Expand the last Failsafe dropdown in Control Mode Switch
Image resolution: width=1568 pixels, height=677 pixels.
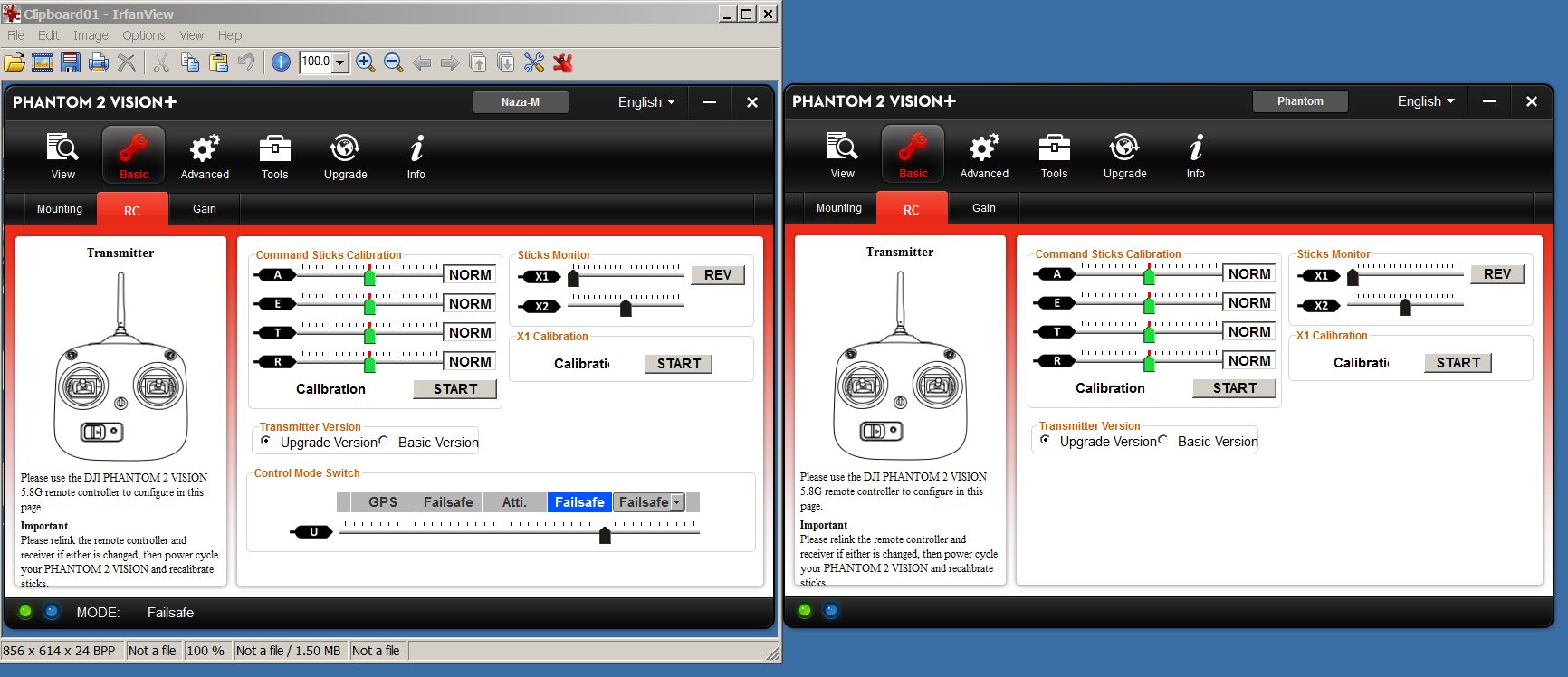677,502
